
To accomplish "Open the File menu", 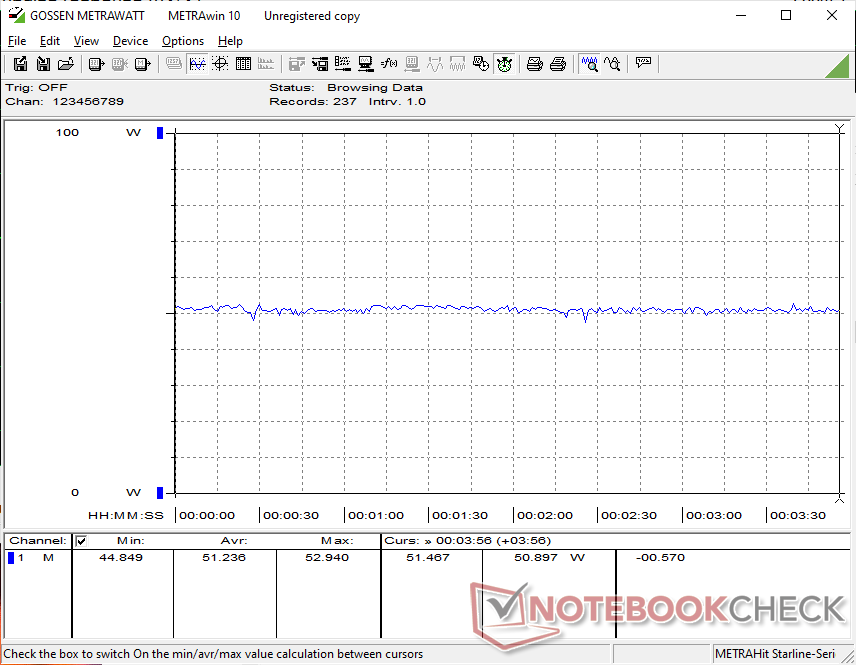I will [x=17, y=41].
